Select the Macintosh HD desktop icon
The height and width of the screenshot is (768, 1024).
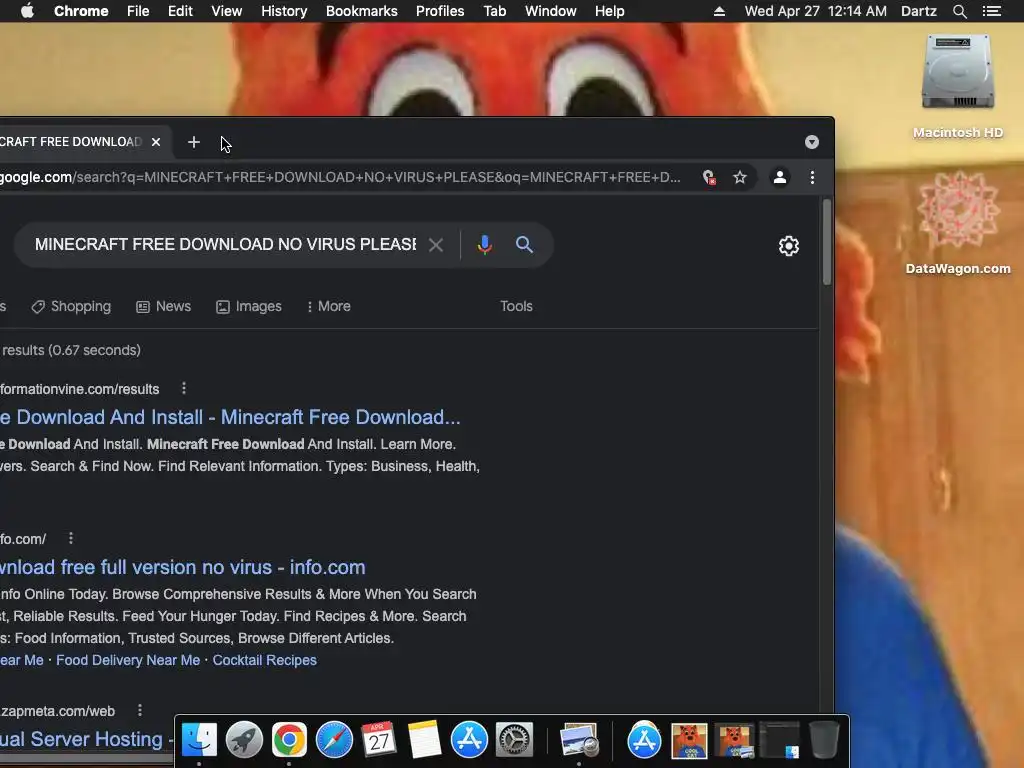957,85
